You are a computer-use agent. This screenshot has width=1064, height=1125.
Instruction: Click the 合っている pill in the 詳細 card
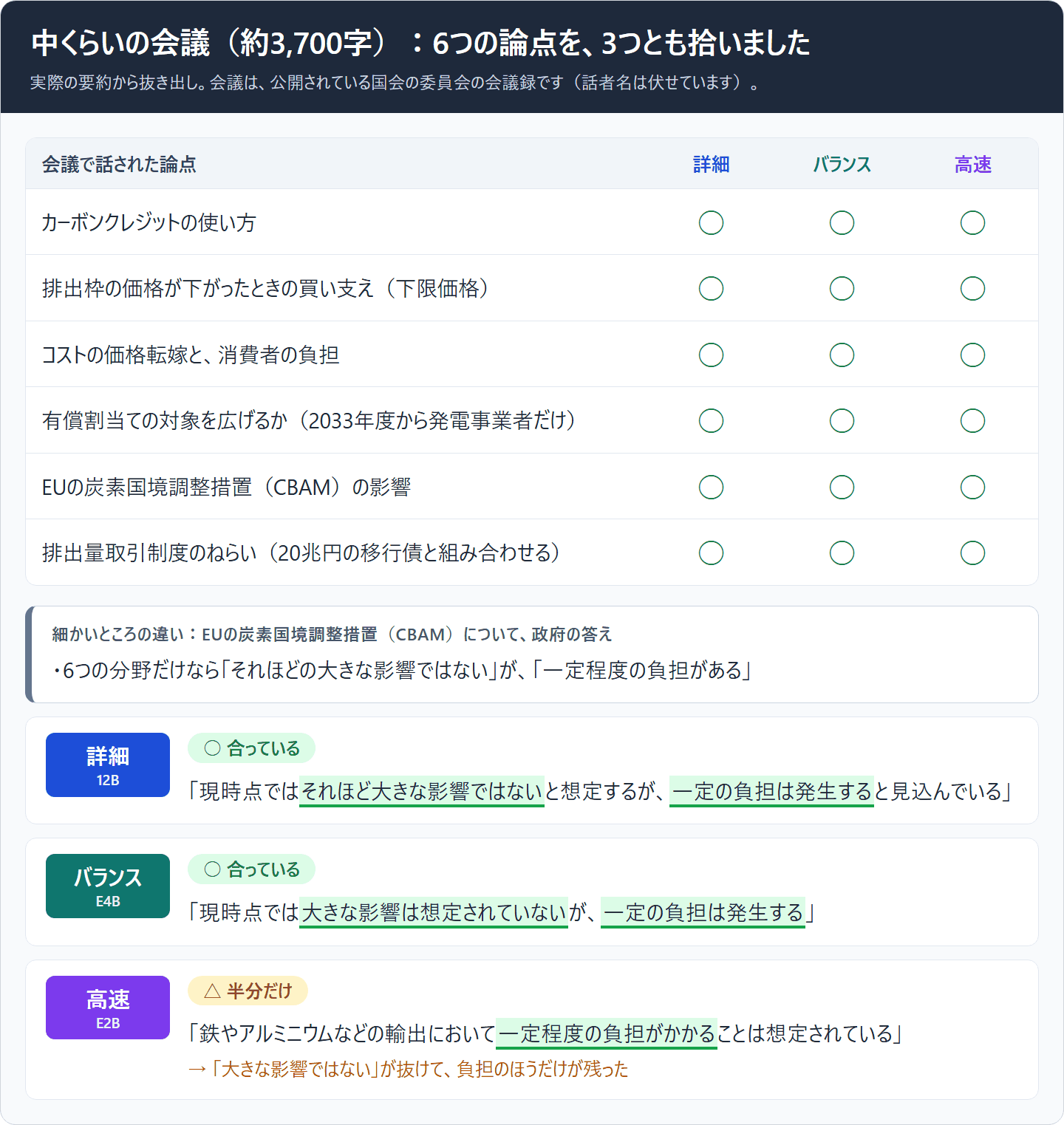pos(251,748)
